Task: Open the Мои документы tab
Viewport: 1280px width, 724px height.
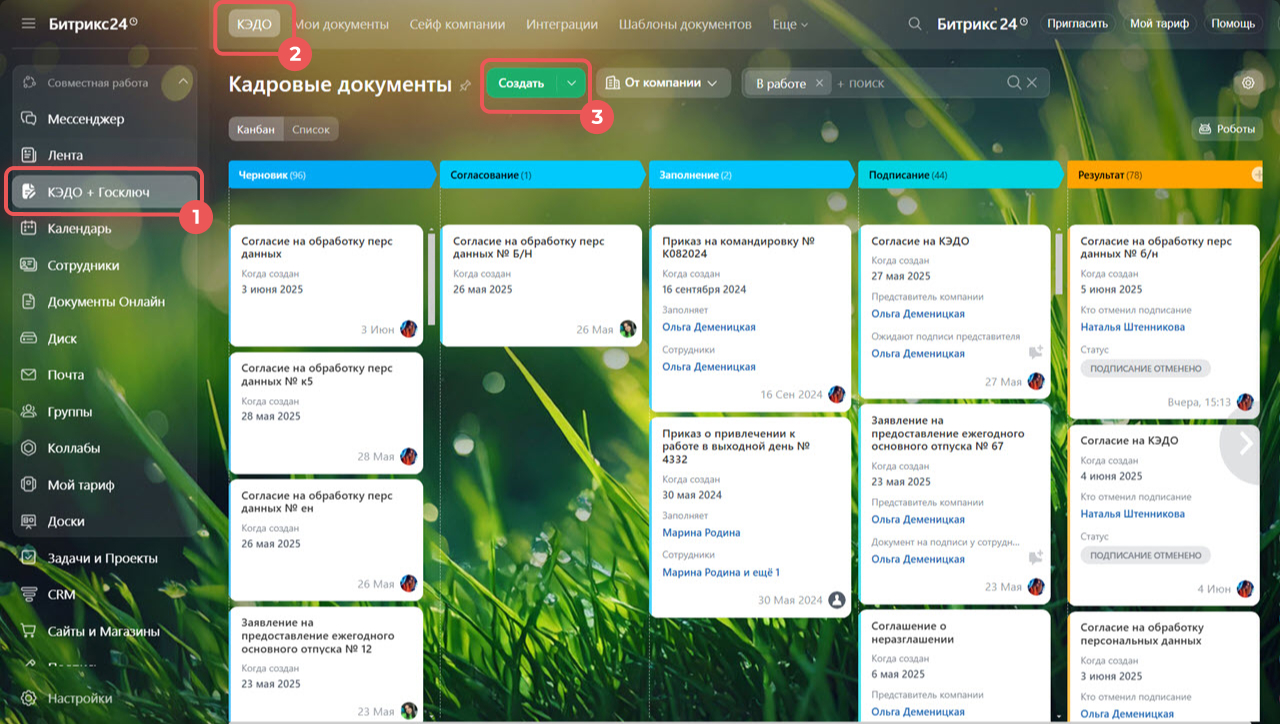Action: [x=342, y=24]
